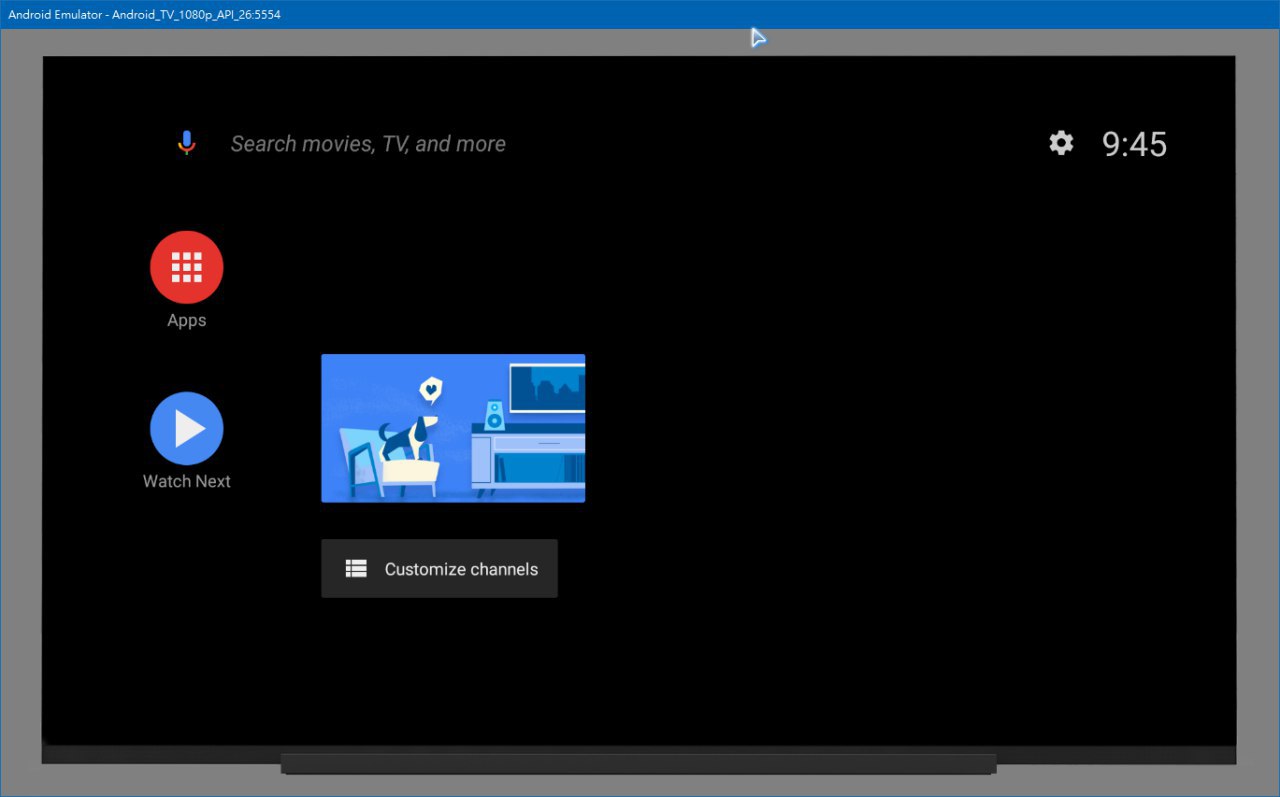
Task: Activate the Google Assistant microphone icon
Action: tap(186, 143)
